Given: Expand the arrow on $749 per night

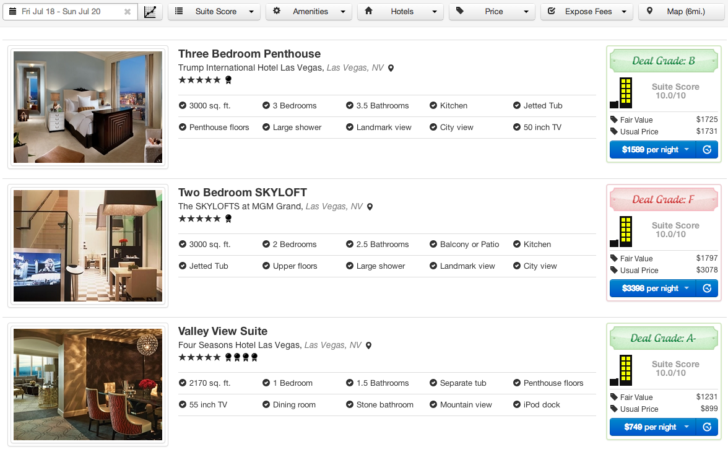Looking at the screenshot, I should click(x=687, y=427).
